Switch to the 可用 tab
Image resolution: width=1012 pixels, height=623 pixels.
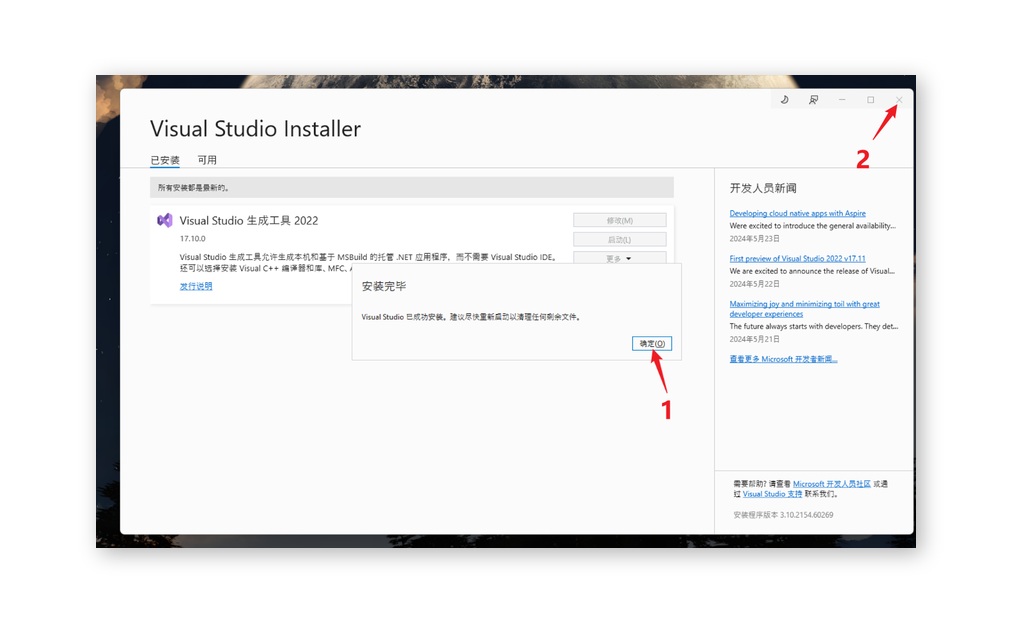[x=207, y=160]
